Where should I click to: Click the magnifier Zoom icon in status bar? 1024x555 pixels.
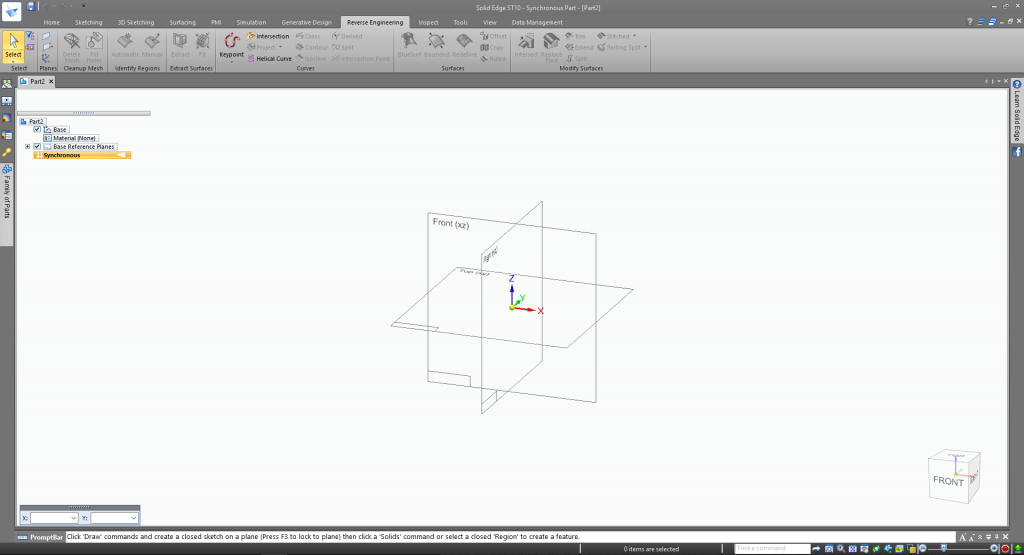tap(841, 549)
